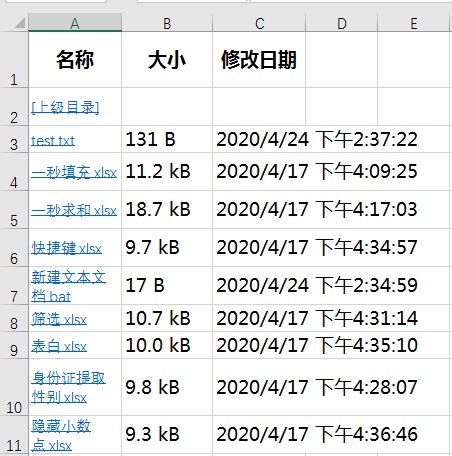Select the date cell 下午4:36:46
This screenshot has width=452, height=456.
click(317, 434)
